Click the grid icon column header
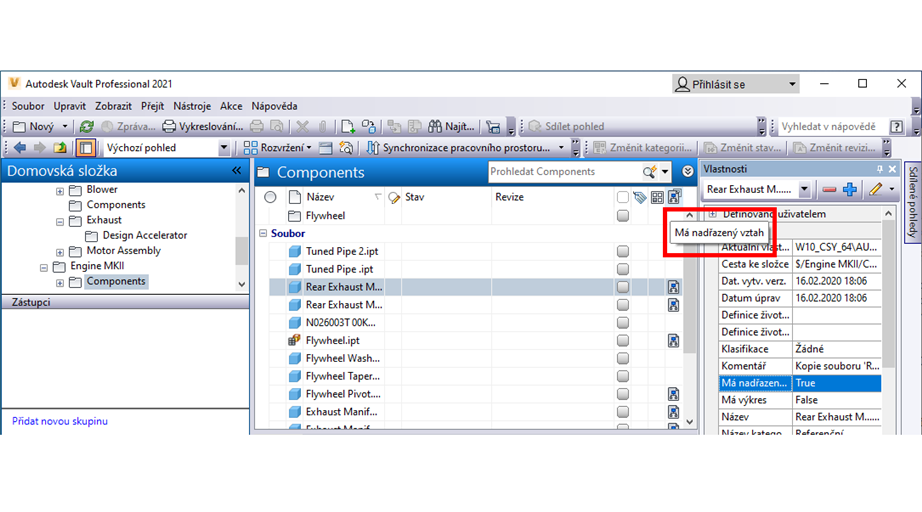This screenshot has width=922, height=512. pyautogui.click(x=657, y=198)
